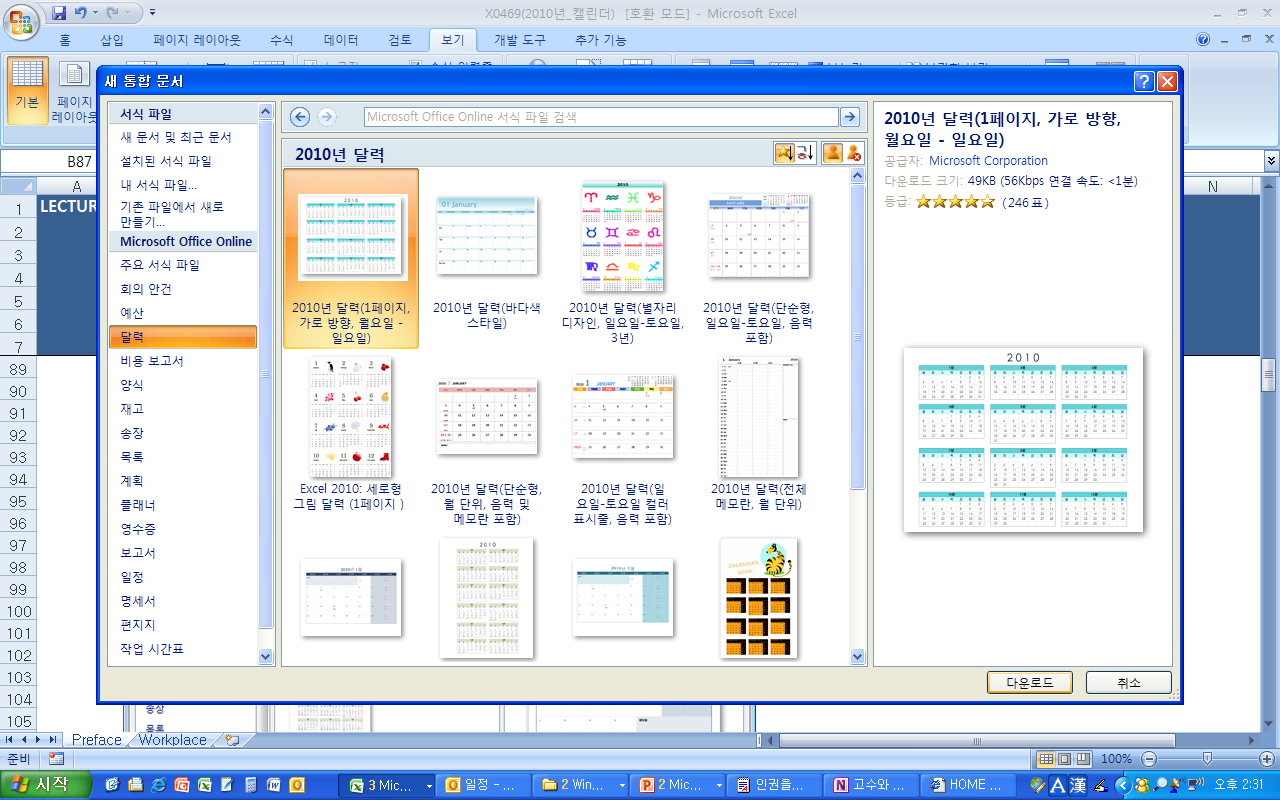
Task: Run the Office Online template search arrow
Action: click(850, 117)
